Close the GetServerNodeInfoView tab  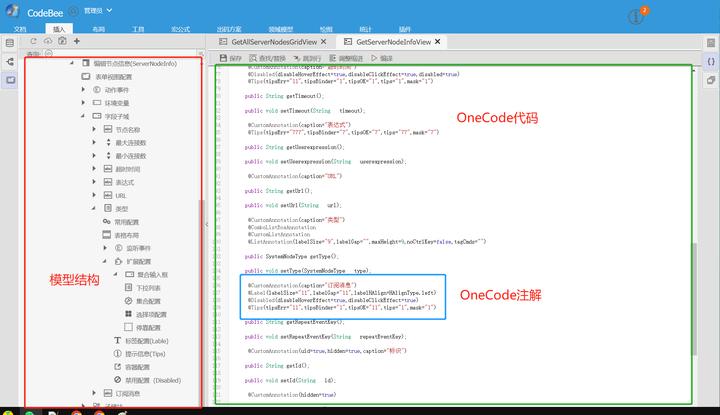point(437,43)
